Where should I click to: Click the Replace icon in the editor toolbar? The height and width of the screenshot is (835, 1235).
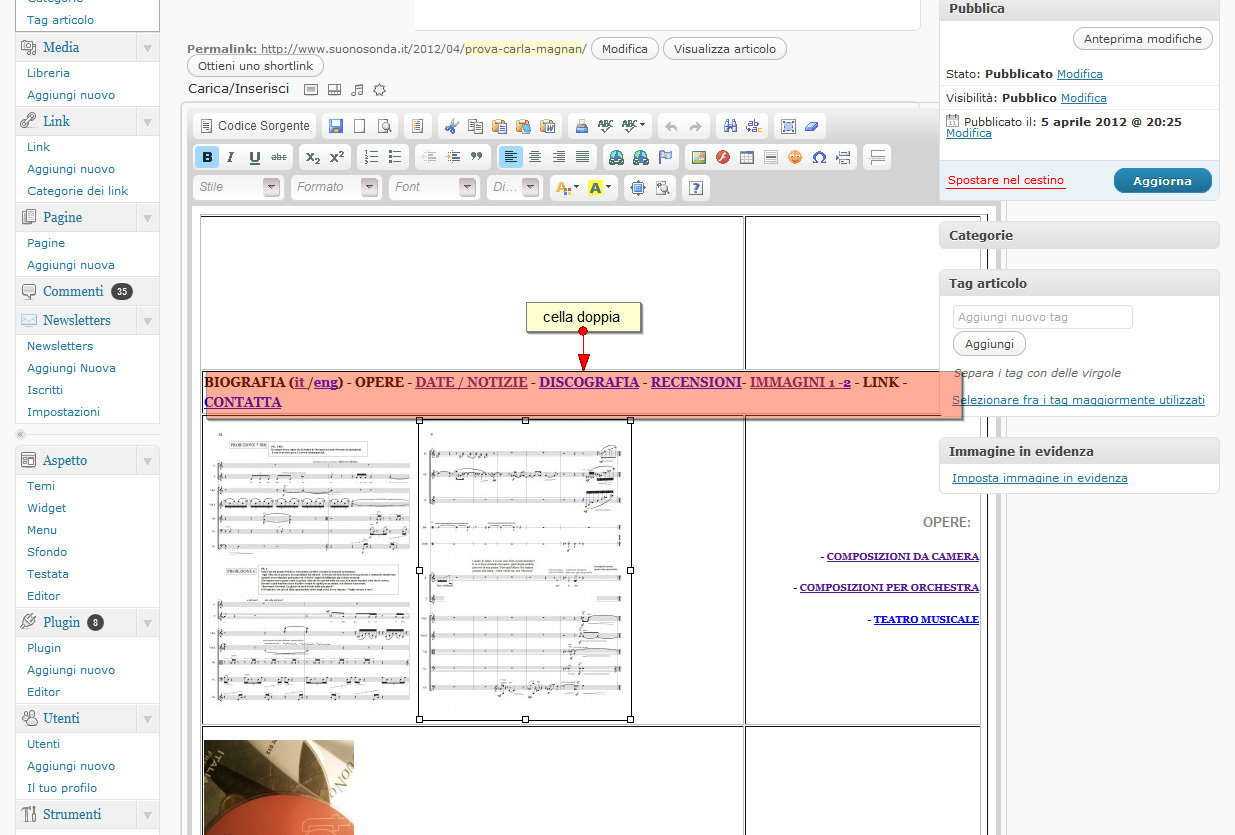[x=754, y=126]
